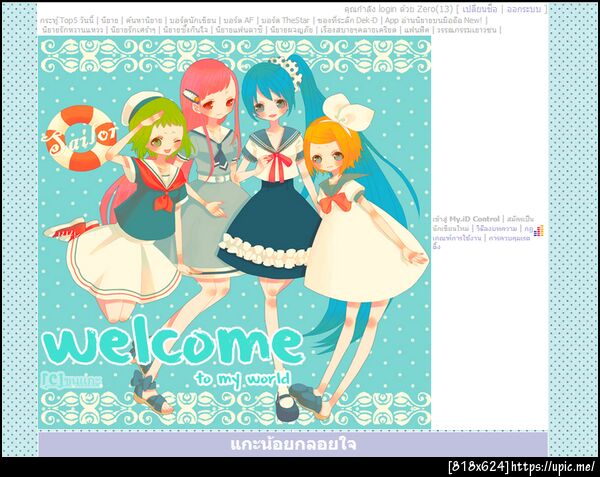Open the App อ่านนิยายบนมือถือ New! link
The height and width of the screenshot is (477, 600).
434,20
